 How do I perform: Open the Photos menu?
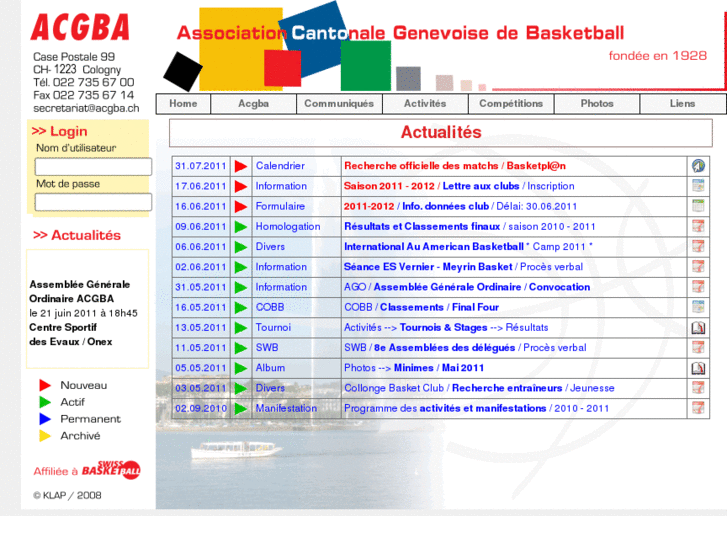[x=597, y=103]
